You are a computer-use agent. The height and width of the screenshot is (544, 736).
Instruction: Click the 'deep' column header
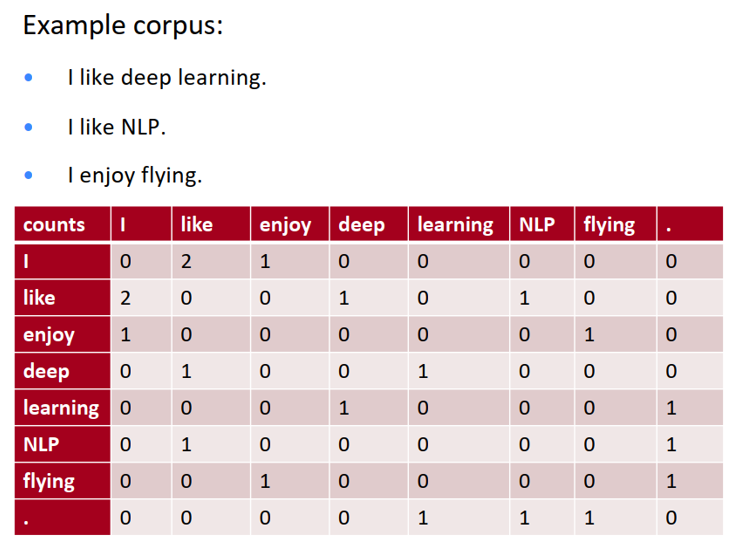[362, 225]
